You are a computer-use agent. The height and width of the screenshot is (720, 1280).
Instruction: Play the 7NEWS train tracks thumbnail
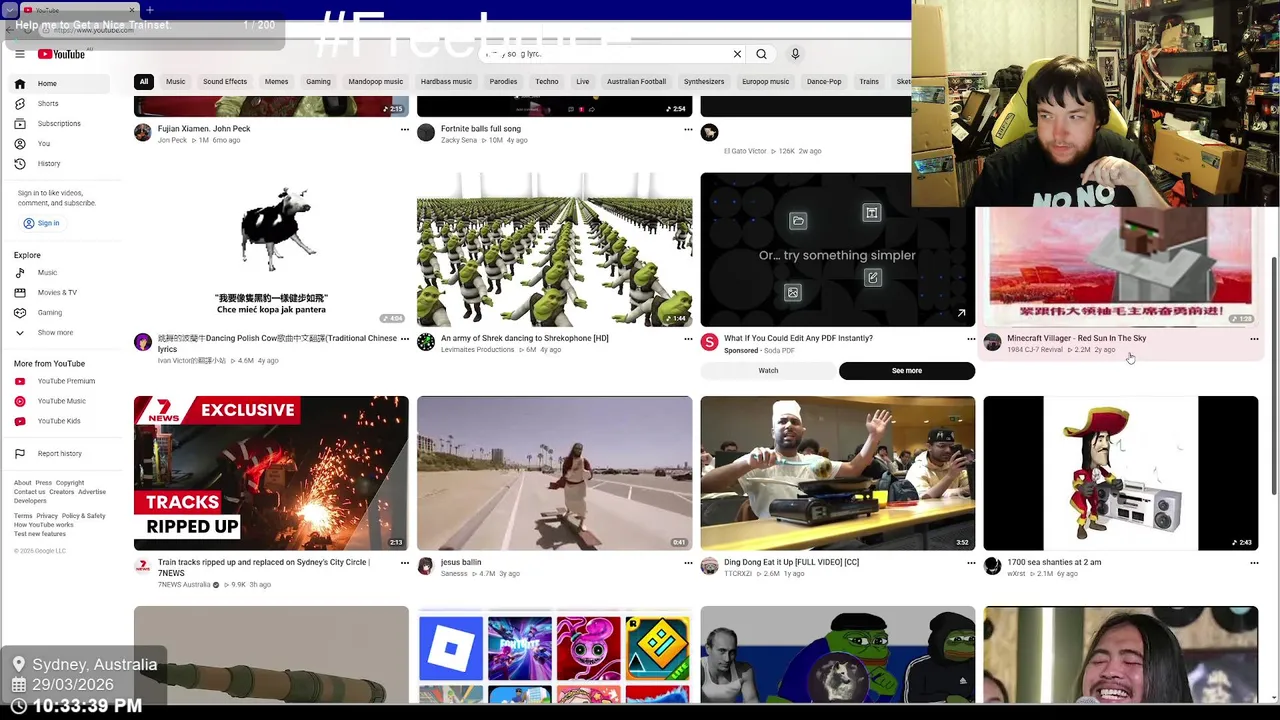[x=271, y=473]
